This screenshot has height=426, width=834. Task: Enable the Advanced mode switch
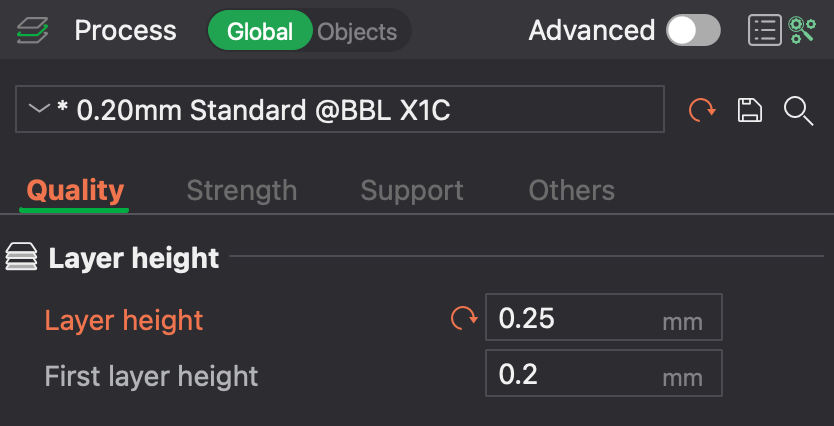point(693,31)
